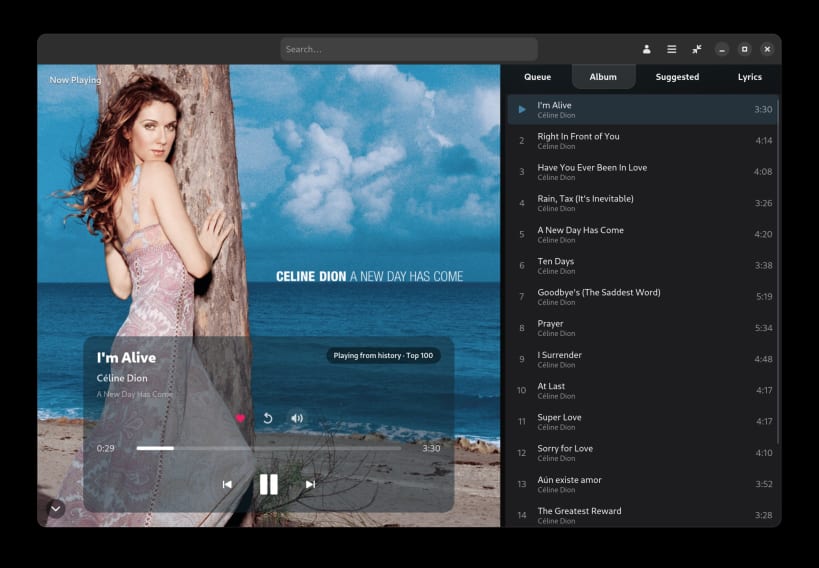Toggle the repeat loop icon

tap(268, 418)
